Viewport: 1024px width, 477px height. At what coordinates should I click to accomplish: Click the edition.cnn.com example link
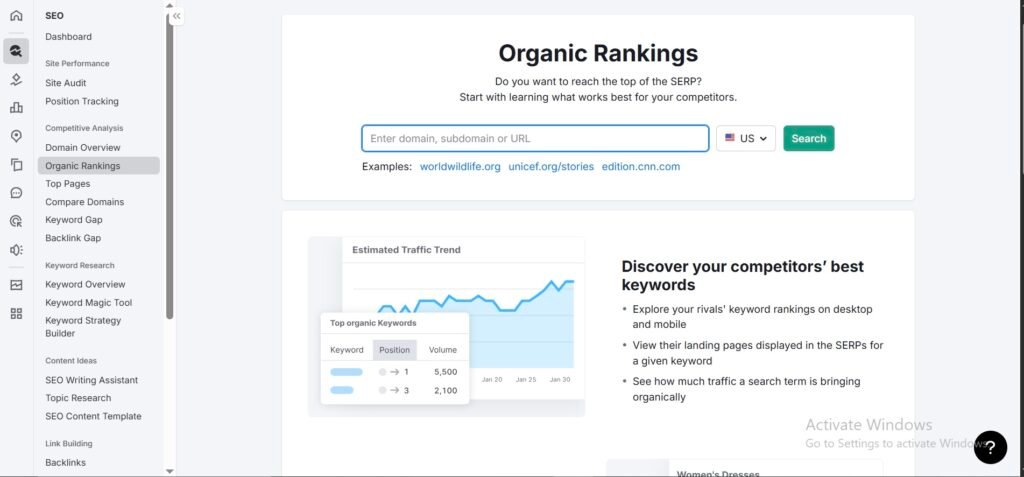[x=640, y=167]
